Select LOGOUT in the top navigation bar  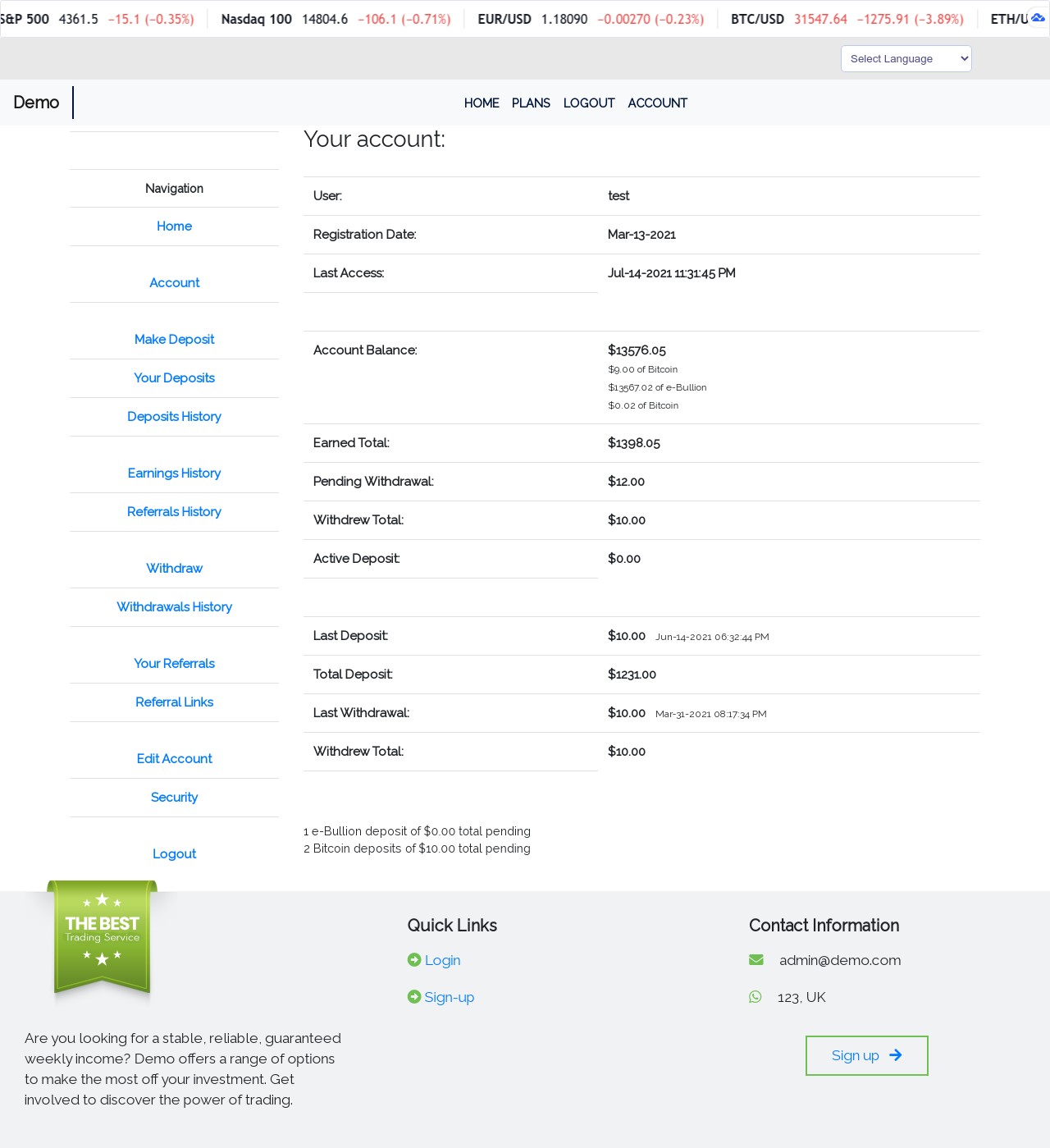coord(589,103)
